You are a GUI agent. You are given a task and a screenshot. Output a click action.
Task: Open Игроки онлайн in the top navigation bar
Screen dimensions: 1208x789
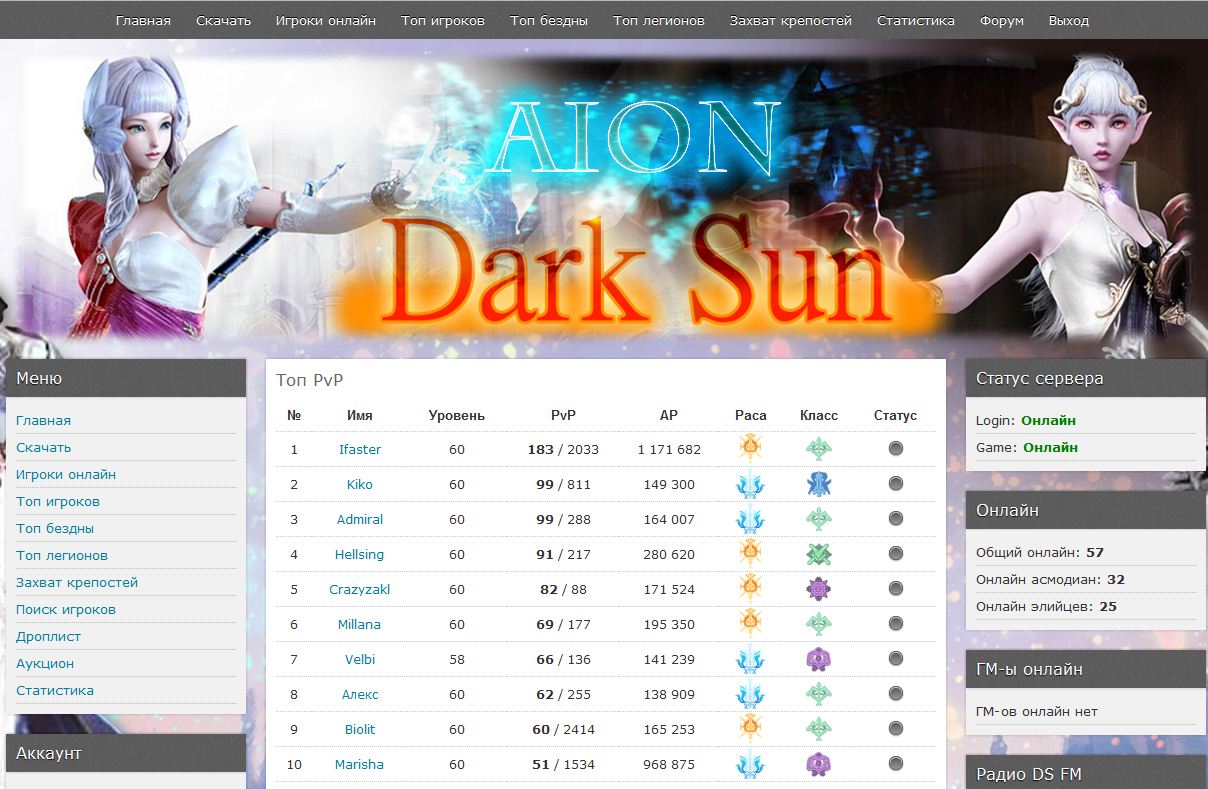(326, 20)
